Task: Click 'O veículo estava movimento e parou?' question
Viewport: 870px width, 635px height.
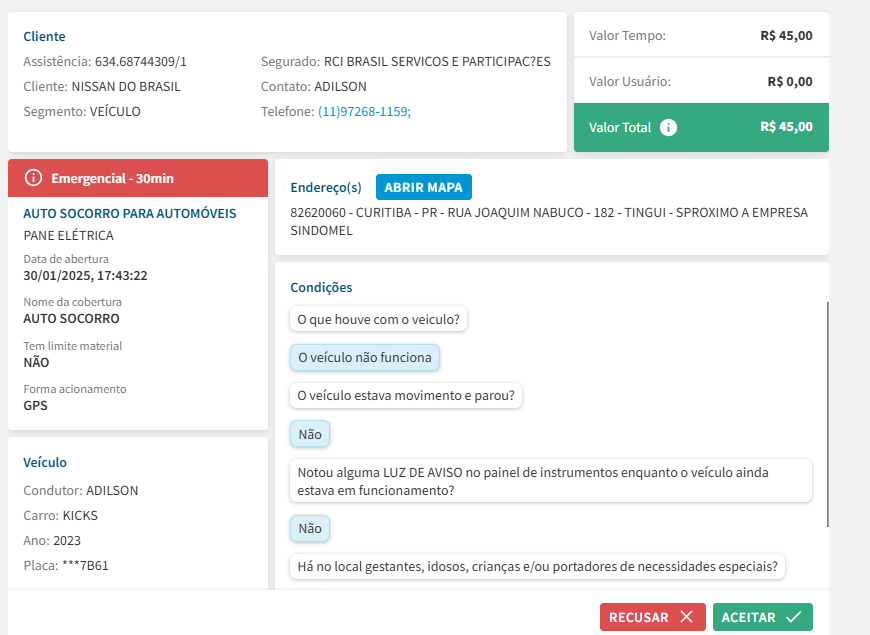Action: coord(406,395)
